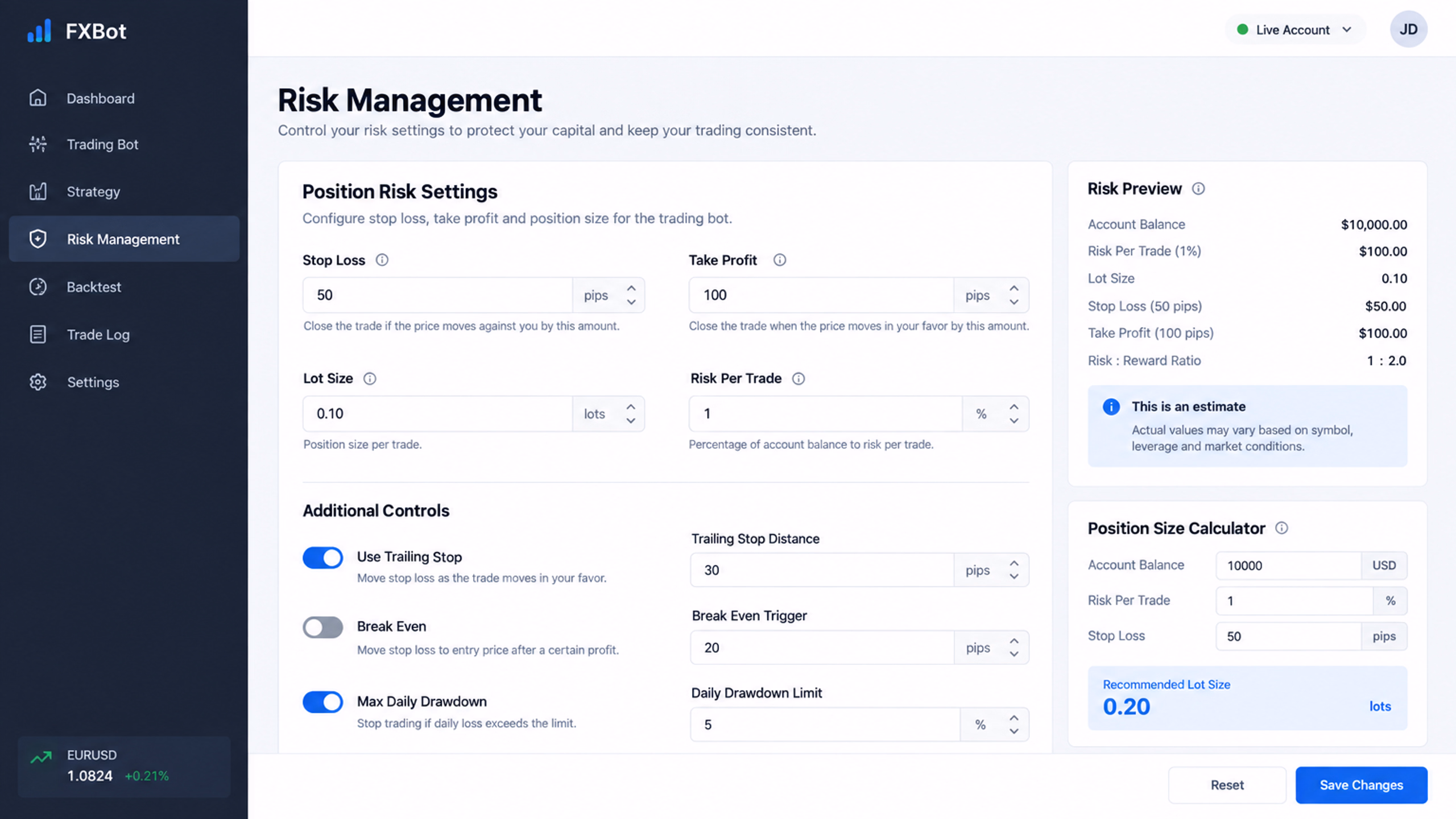
Task: Click calculator Account Balance input field
Action: click(x=1288, y=565)
